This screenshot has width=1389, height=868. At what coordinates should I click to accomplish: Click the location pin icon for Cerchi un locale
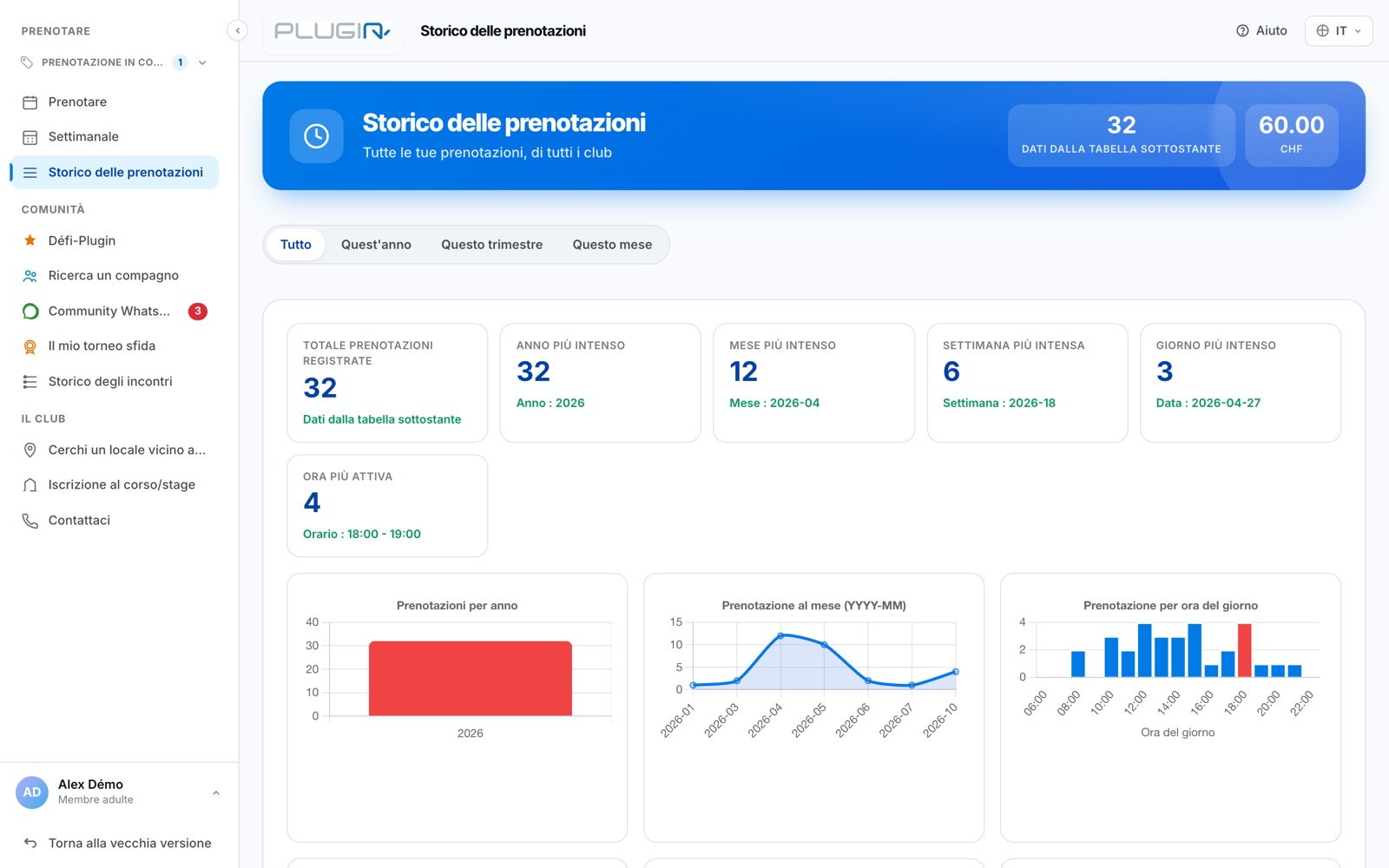click(x=30, y=450)
